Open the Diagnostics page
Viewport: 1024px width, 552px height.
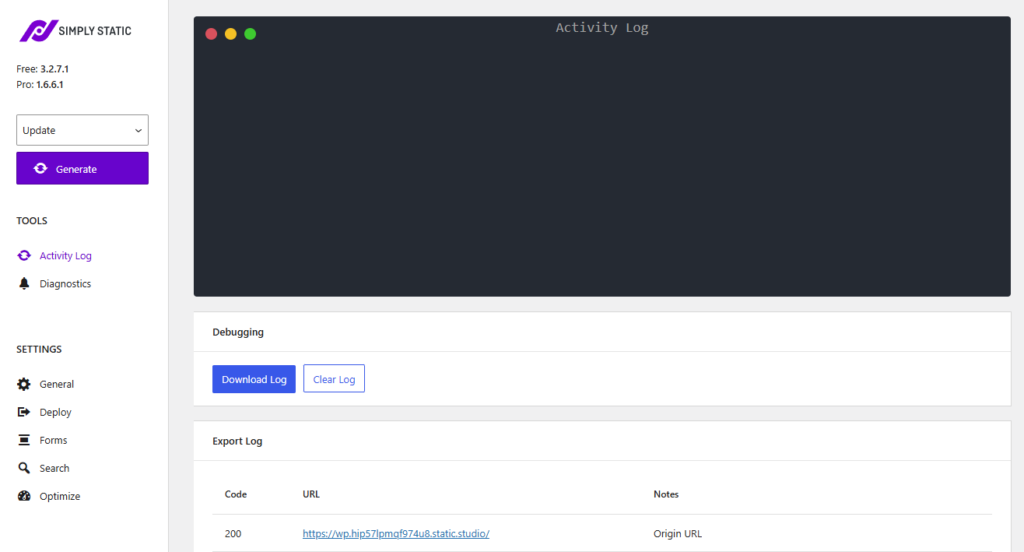[x=65, y=284]
